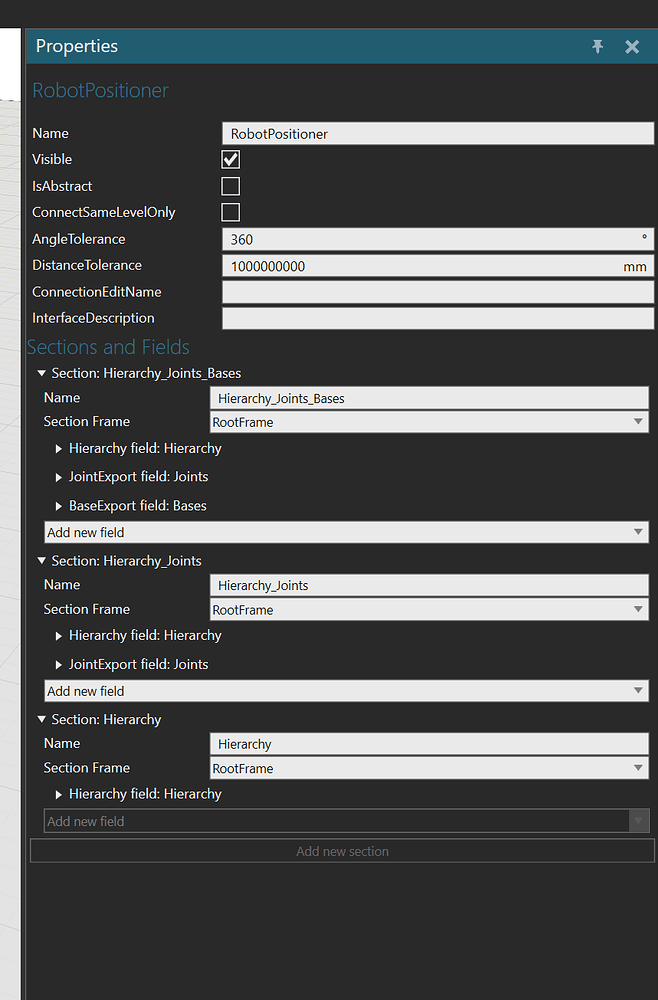Pin the Properties panel

point(597,46)
